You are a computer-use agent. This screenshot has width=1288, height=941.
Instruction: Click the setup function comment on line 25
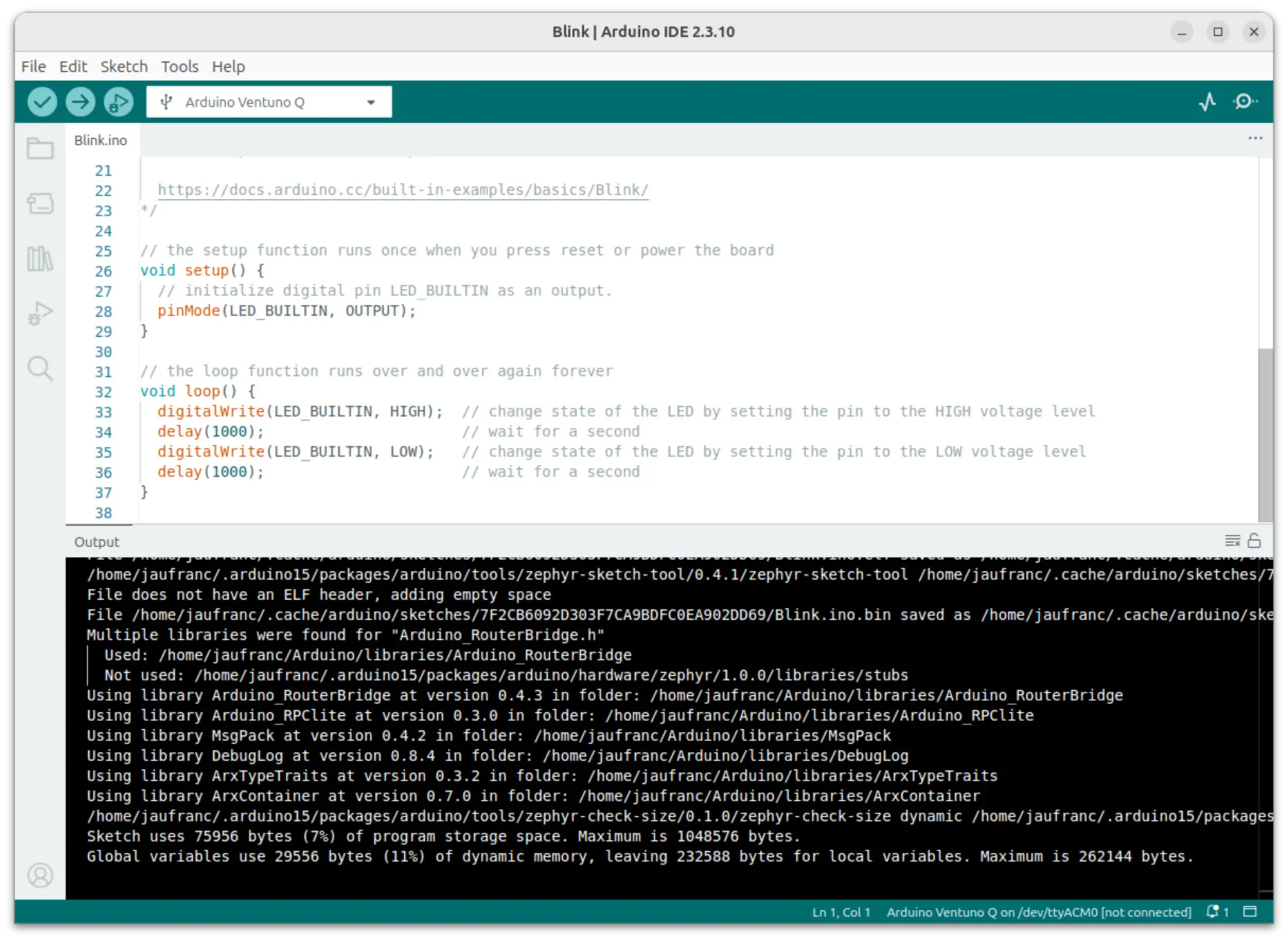pyautogui.click(x=457, y=250)
